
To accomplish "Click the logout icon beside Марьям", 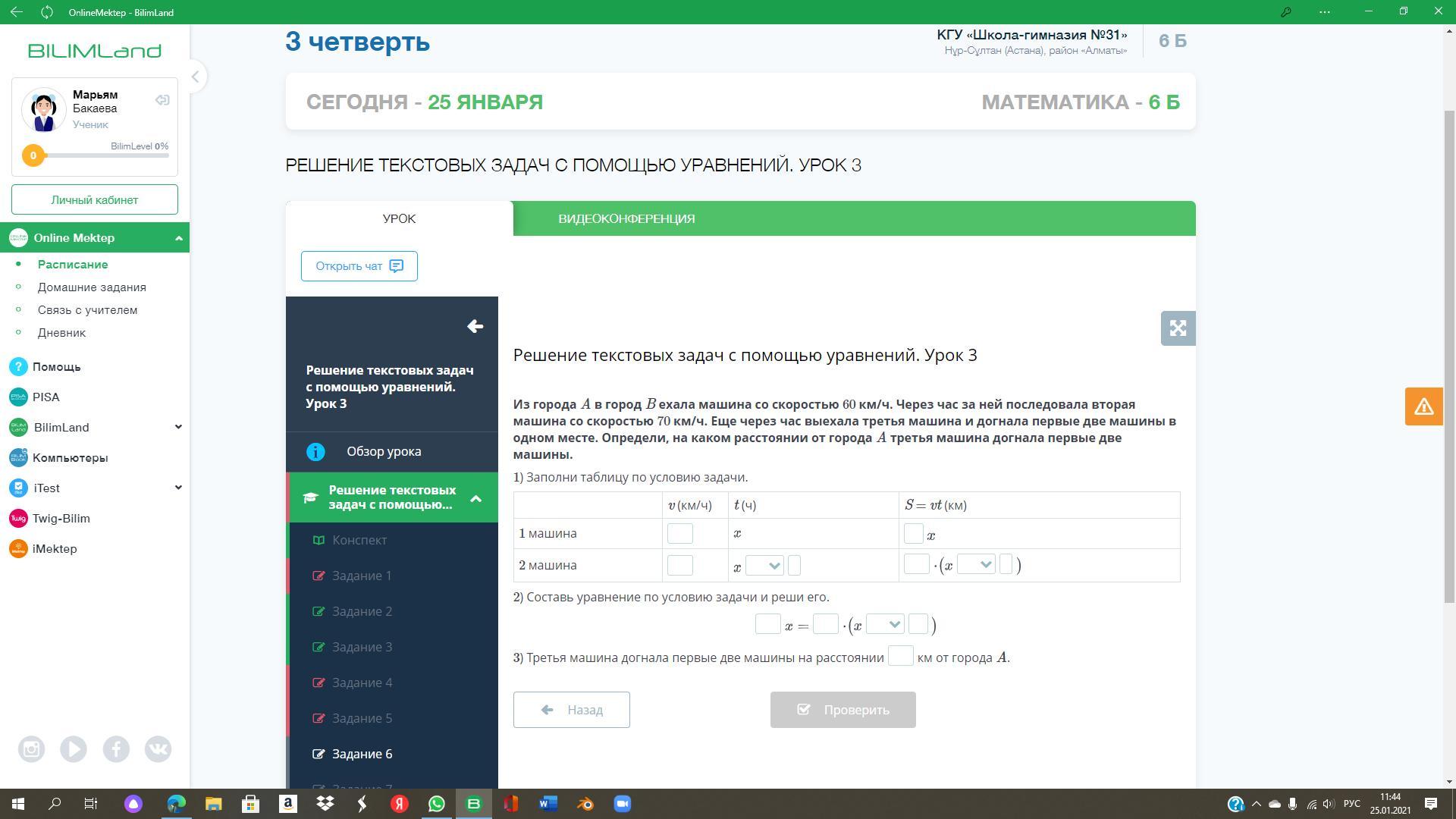I will pos(162,100).
